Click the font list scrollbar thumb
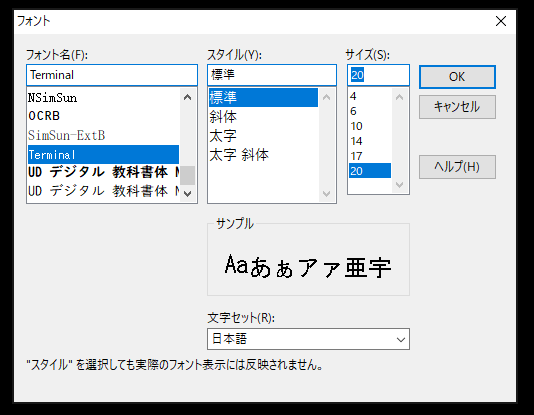 (x=187, y=175)
